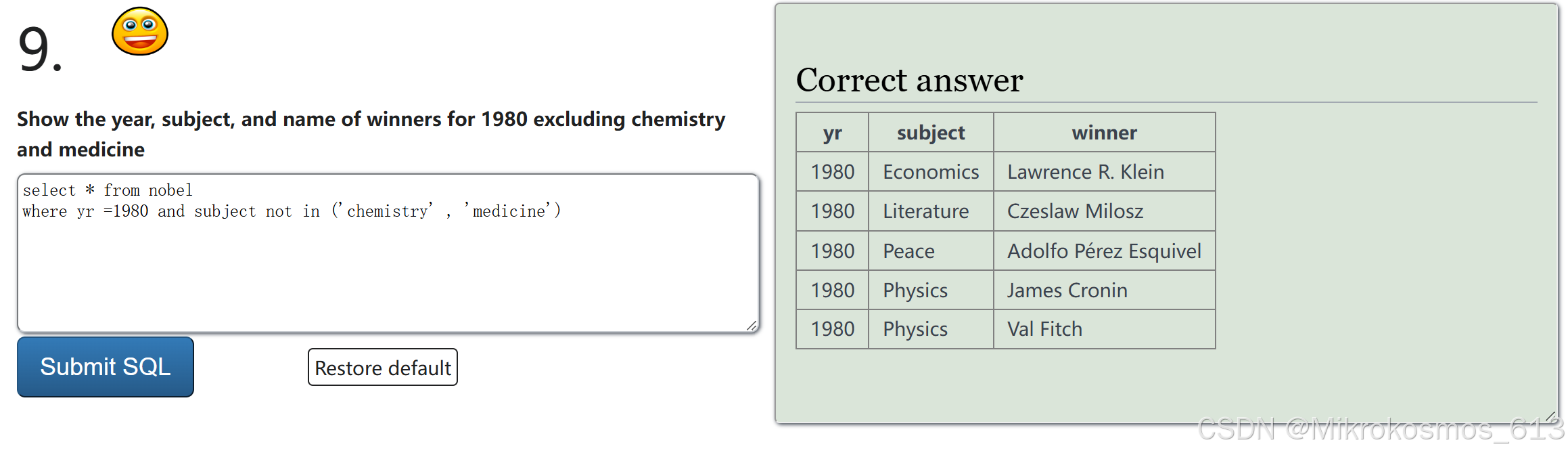Click the James Cronin cell

pyautogui.click(x=1067, y=290)
